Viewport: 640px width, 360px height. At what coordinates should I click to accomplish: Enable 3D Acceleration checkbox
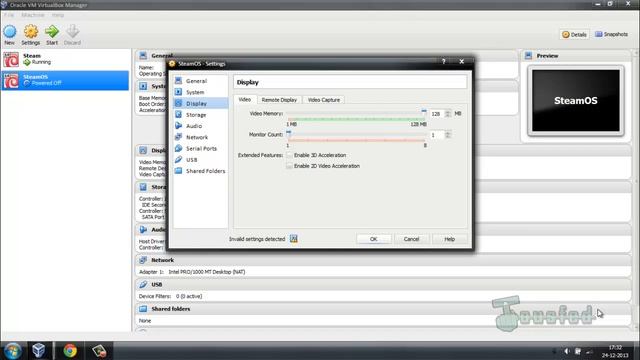click(x=289, y=155)
